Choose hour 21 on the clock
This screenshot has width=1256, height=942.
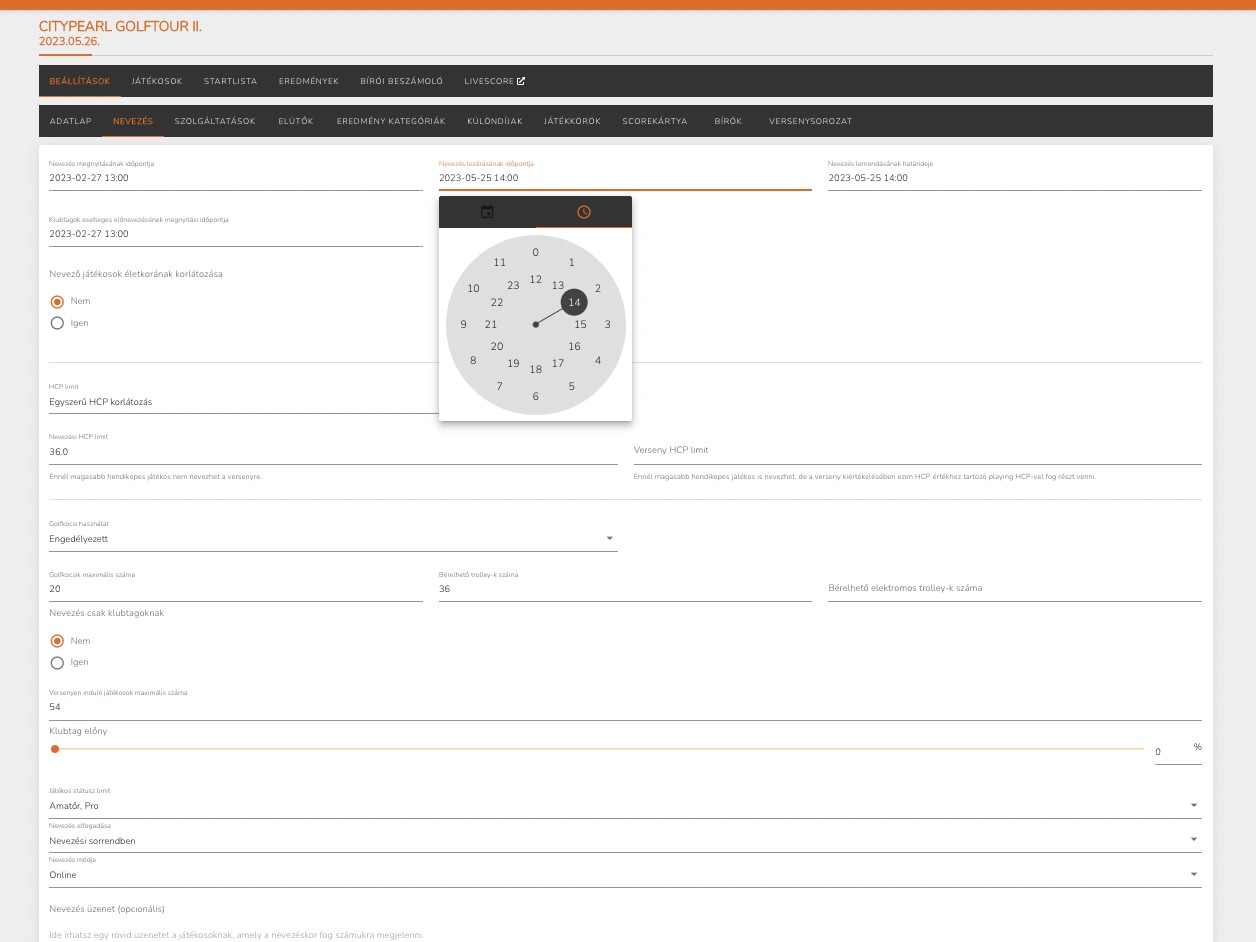pos(491,324)
